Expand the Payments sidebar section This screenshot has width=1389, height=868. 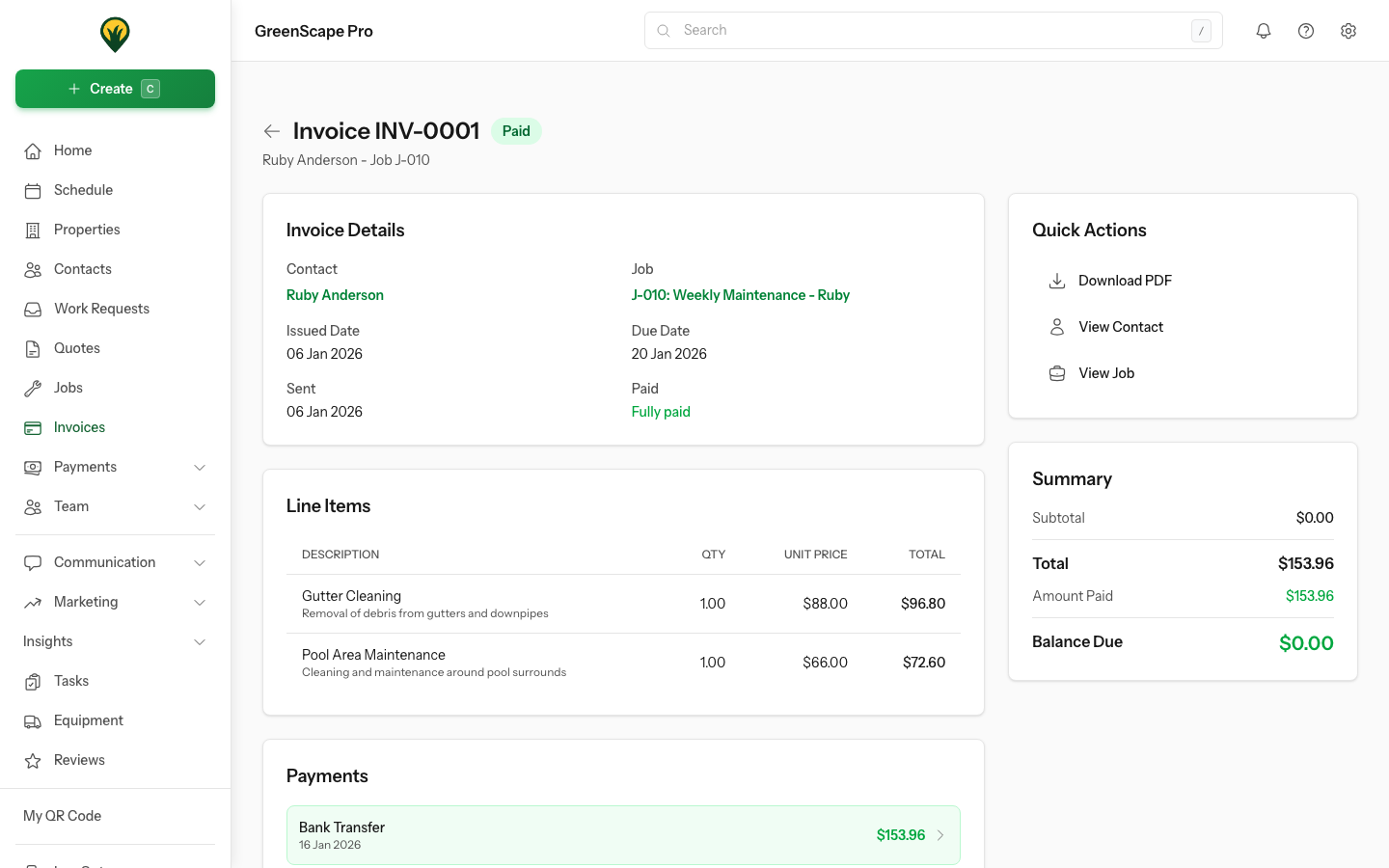tap(200, 467)
